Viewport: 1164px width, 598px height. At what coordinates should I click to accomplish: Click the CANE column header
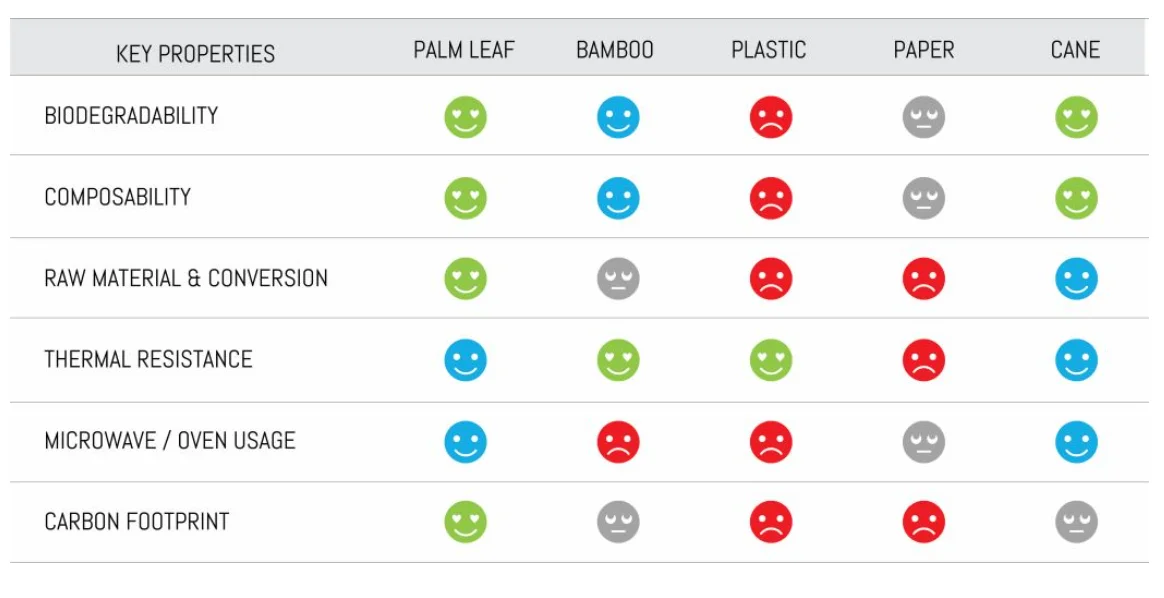pos(1075,50)
